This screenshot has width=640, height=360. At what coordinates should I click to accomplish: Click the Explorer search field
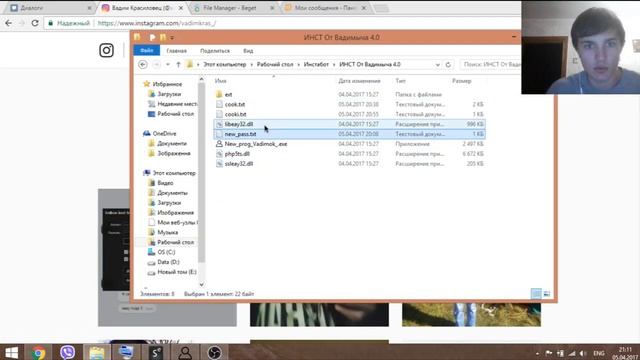click(490, 64)
